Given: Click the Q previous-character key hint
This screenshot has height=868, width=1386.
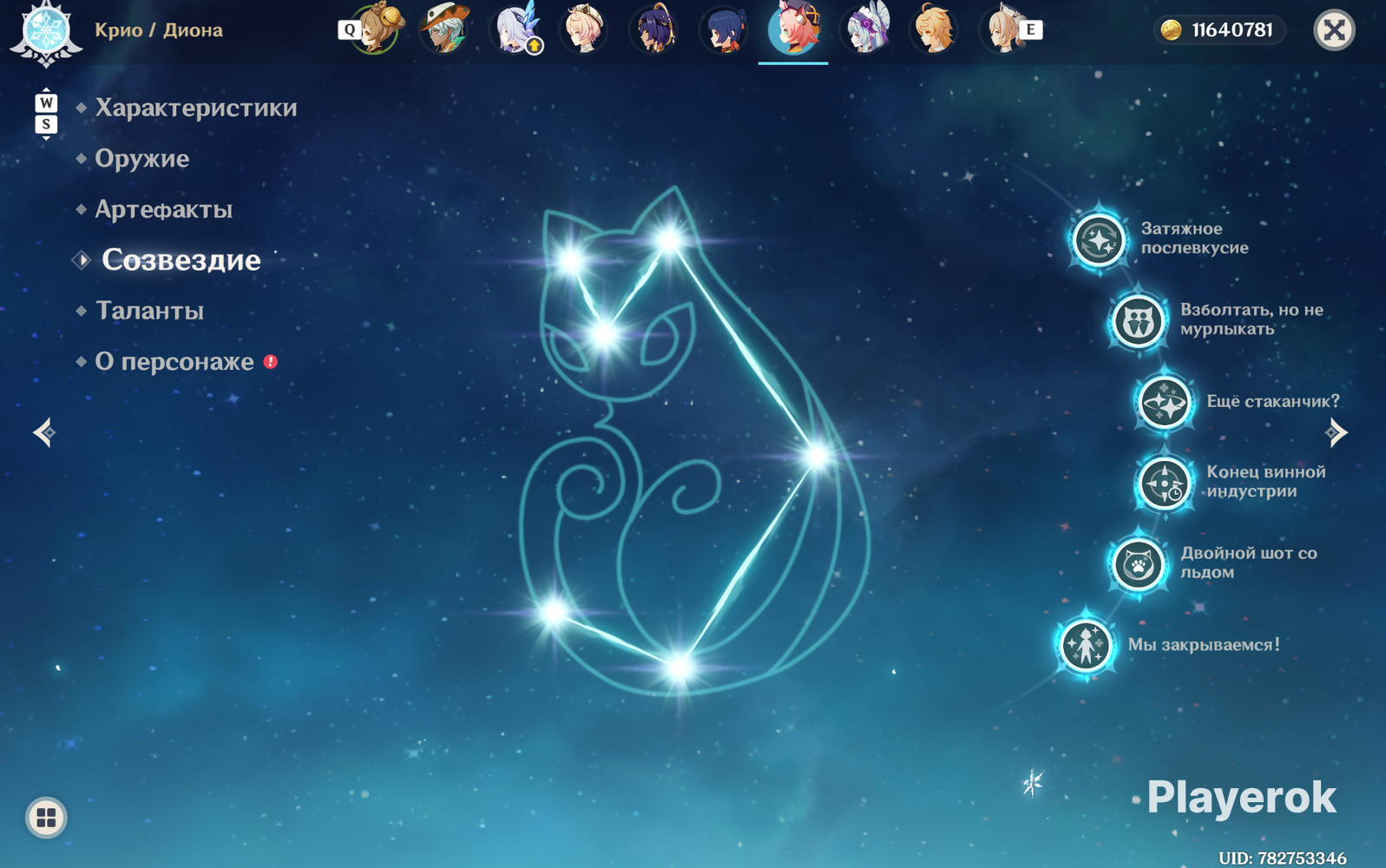Looking at the screenshot, I should [348, 30].
